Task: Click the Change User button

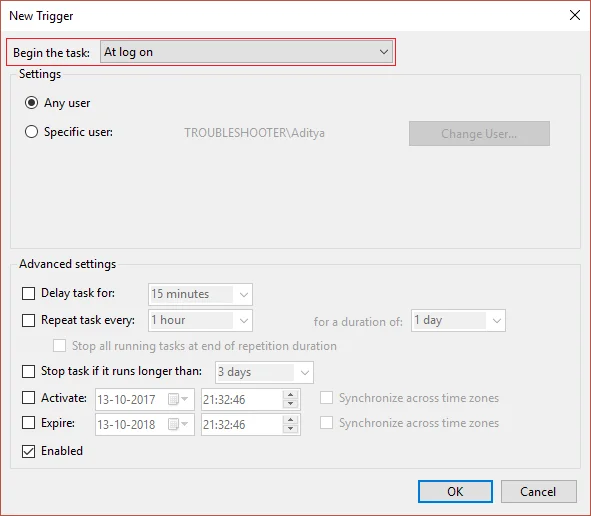Action: pos(479,133)
